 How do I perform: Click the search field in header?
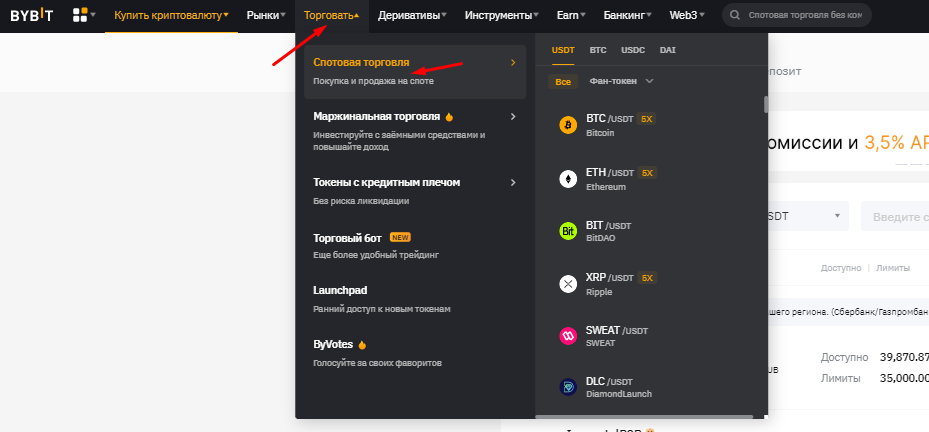coord(797,15)
